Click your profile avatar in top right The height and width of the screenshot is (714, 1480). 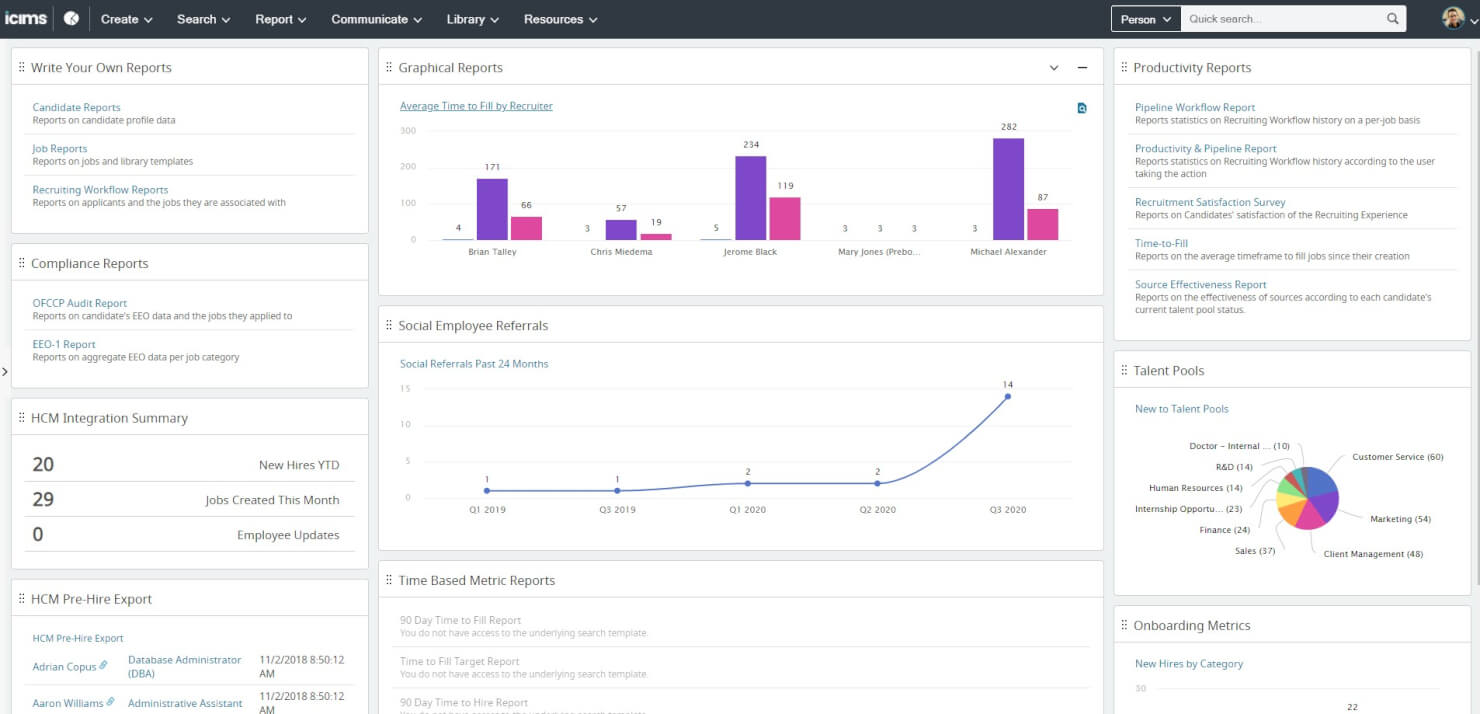(1453, 17)
